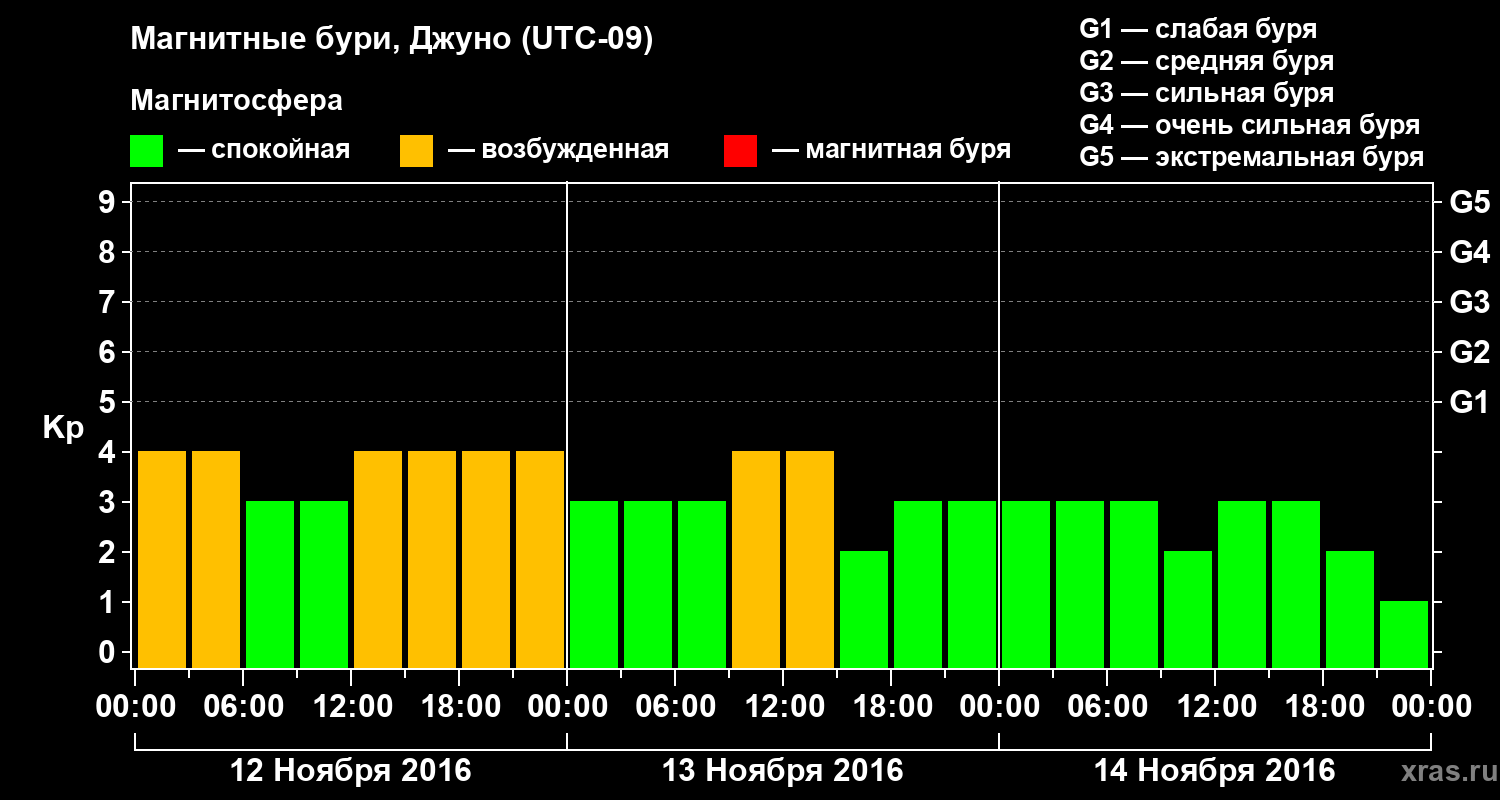Click the '06:00' time label for 14 Ноября
The width and height of the screenshot is (1500, 800).
point(1107,706)
